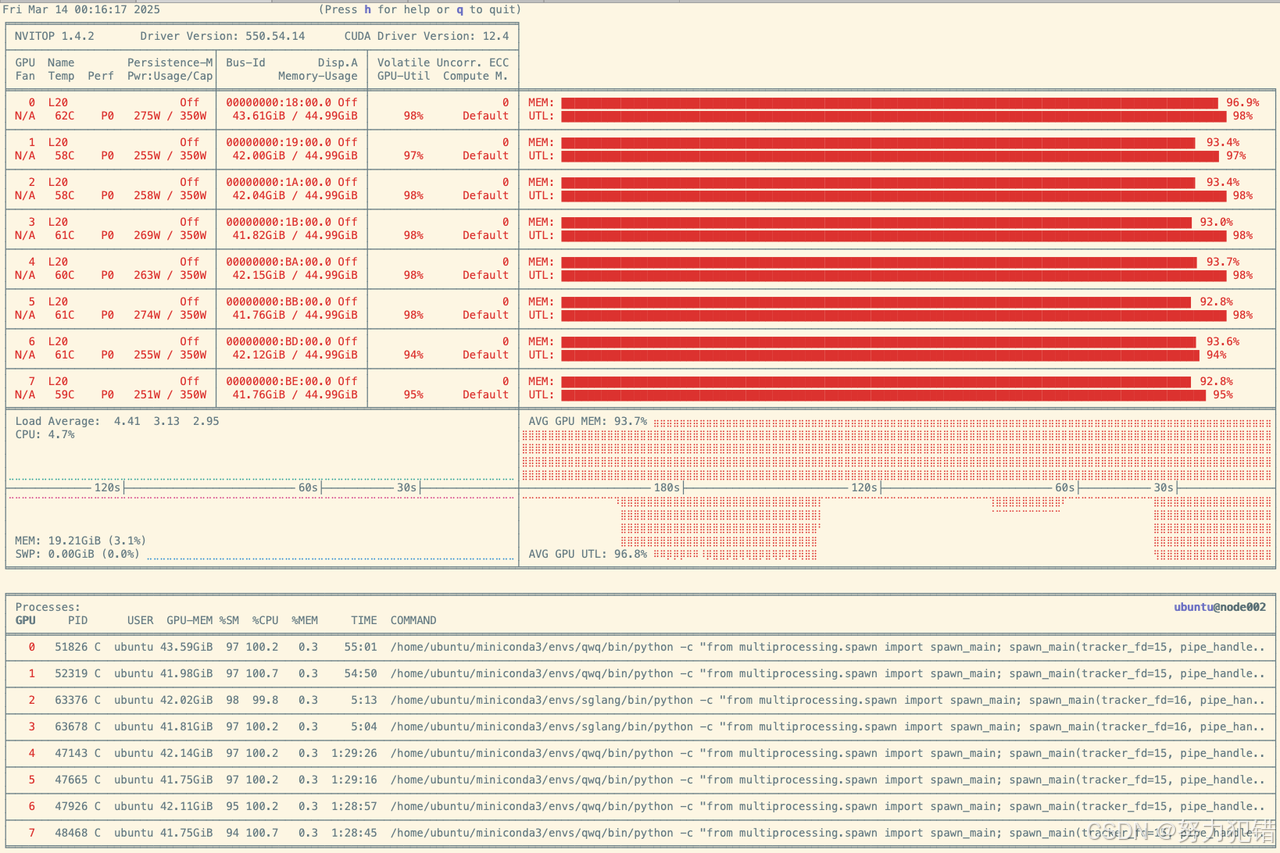Select GPU 2 bus ID 00000000:1A:00.0
This screenshot has width=1280, height=853.
pyautogui.click(x=278, y=182)
